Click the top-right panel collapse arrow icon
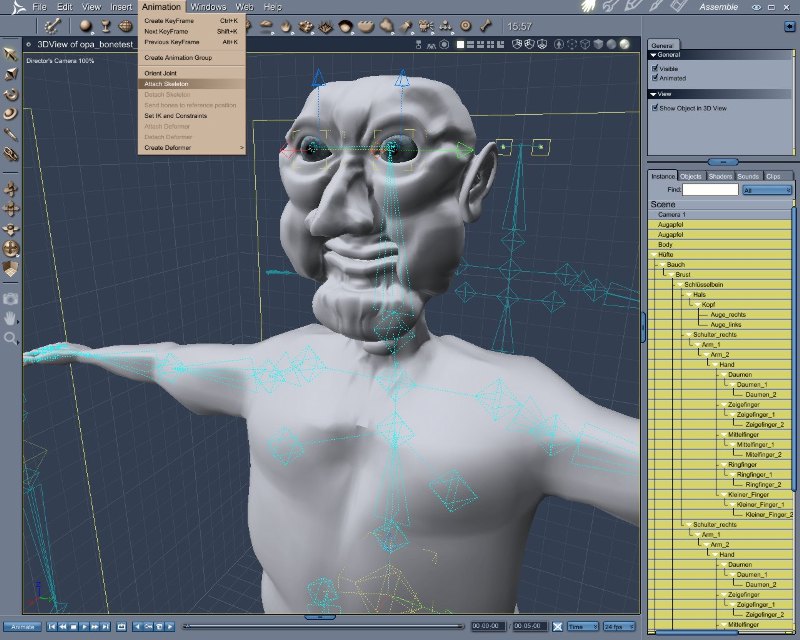The image size is (800, 640). (x=789, y=26)
